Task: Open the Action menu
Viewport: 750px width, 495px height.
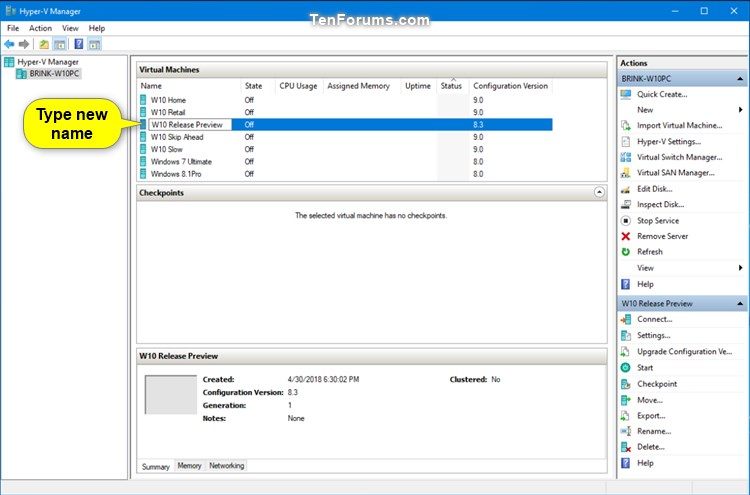Action: click(x=40, y=28)
